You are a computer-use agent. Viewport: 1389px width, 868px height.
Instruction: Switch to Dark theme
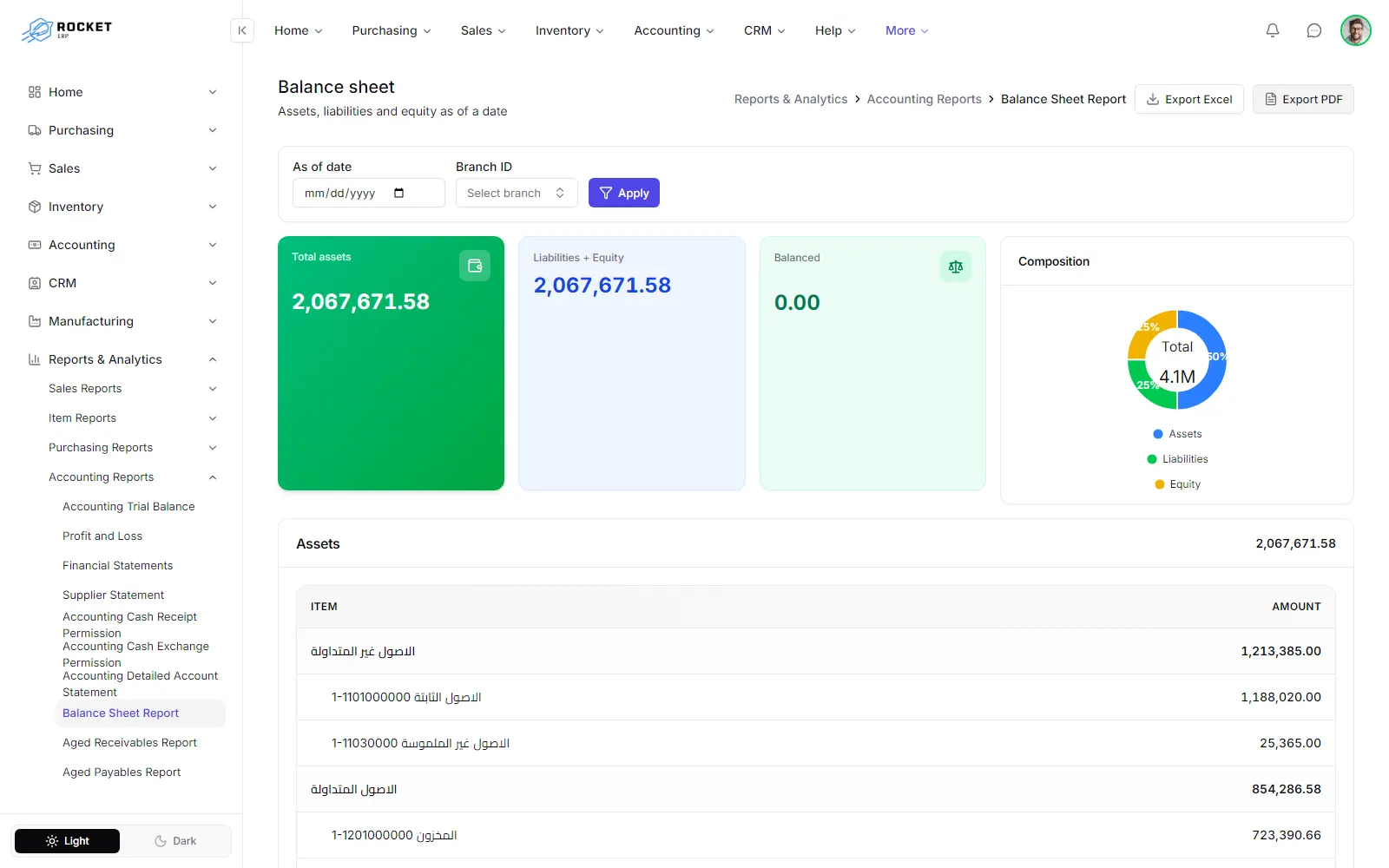point(175,841)
